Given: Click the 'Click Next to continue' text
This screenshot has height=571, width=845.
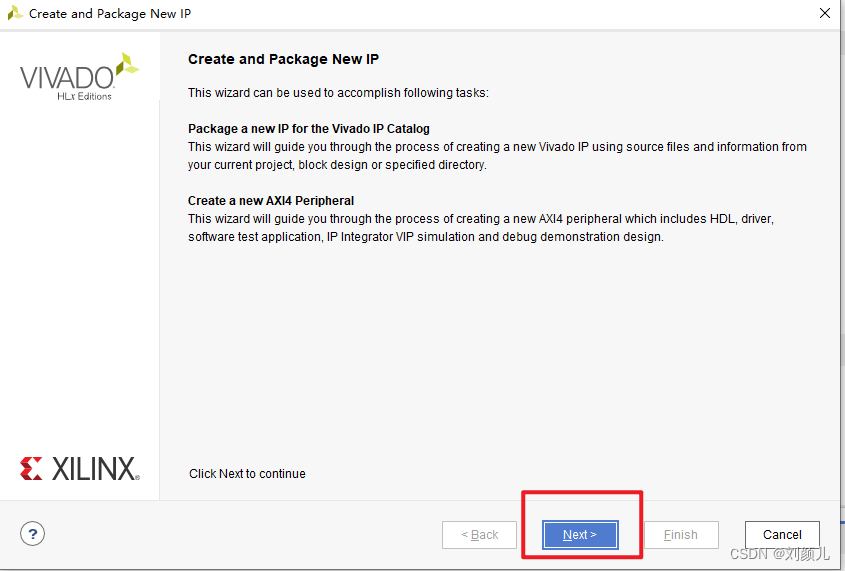Looking at the screenshot, I should tap(247, 473).
